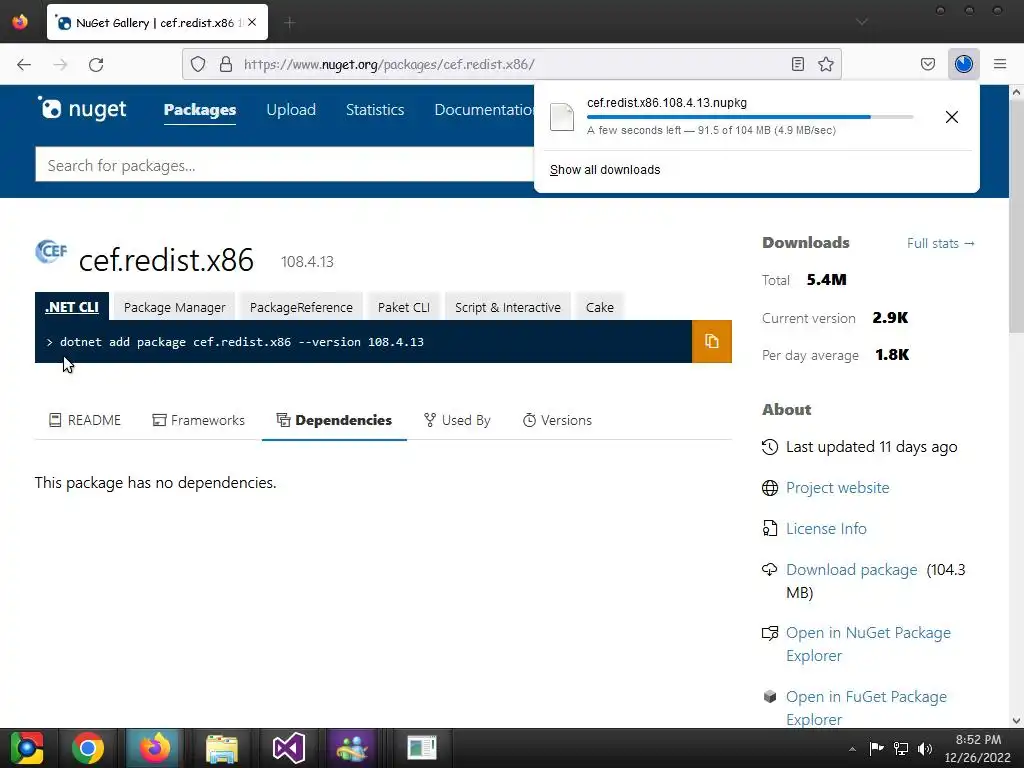
Task: Switch to the PackageReference tab
Action: point(301,307)
